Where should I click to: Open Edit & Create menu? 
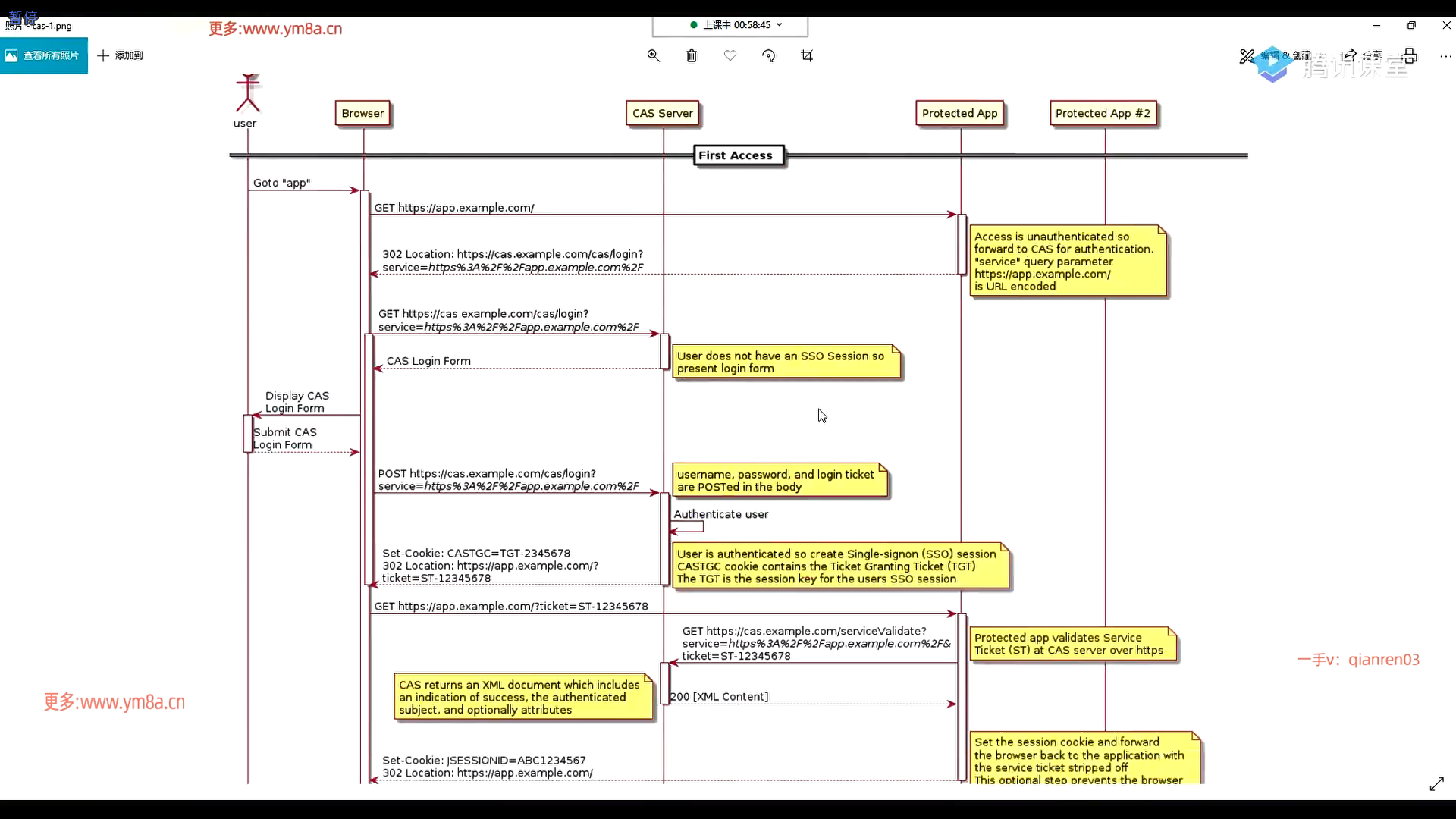(1274, 56)
